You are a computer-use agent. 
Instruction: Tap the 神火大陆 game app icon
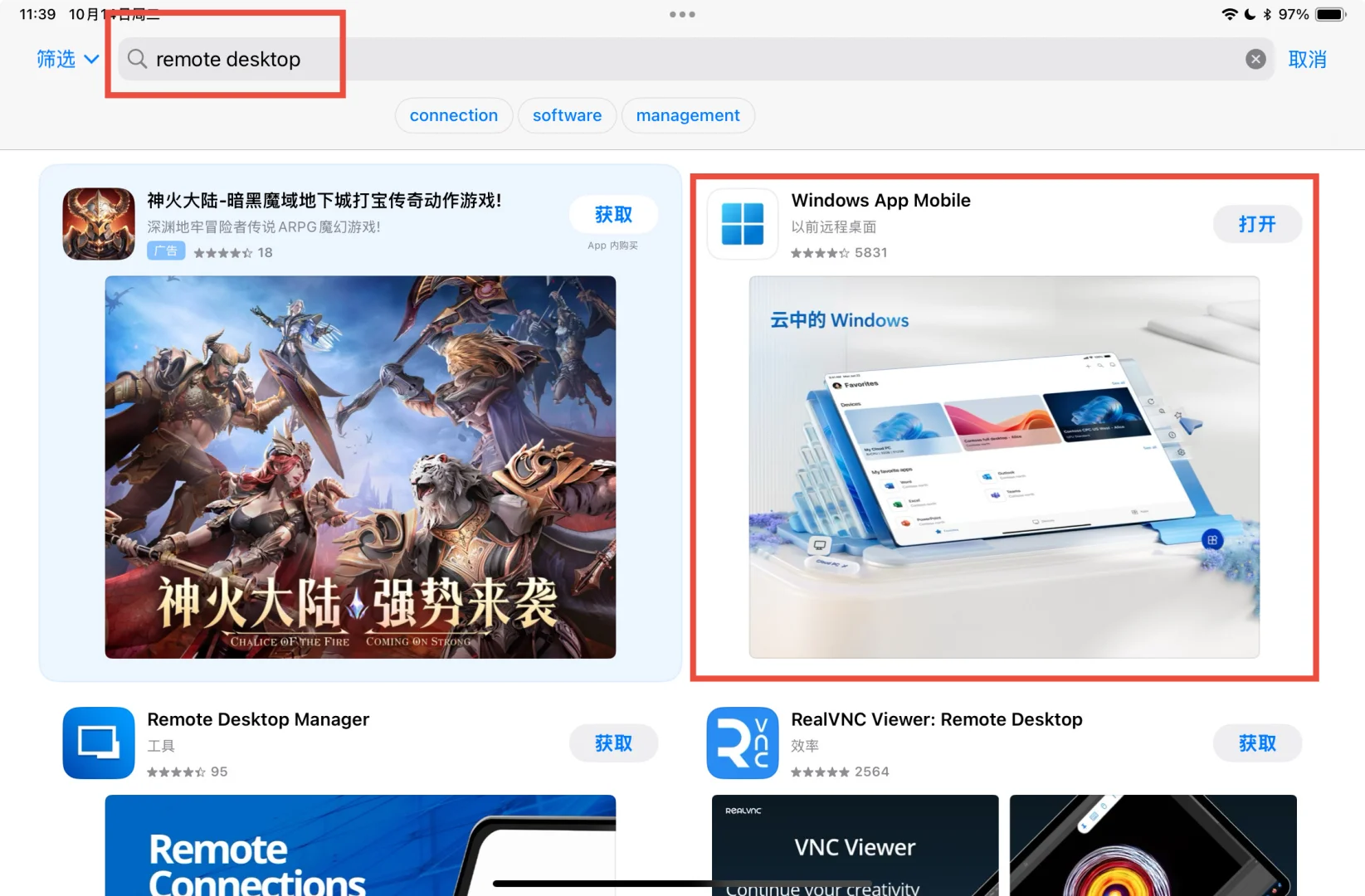tap(98, 224)
